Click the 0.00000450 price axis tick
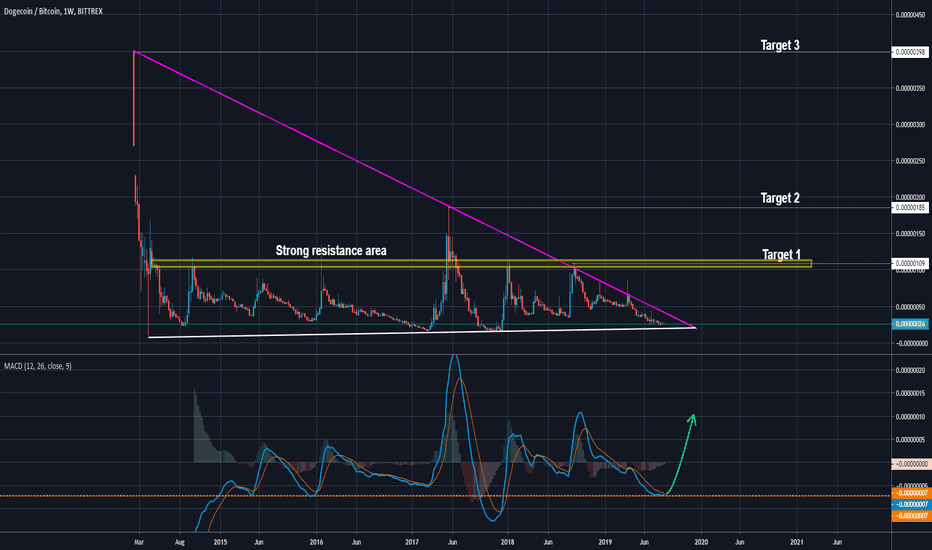 pyautogui.click(x=911, y=15)
